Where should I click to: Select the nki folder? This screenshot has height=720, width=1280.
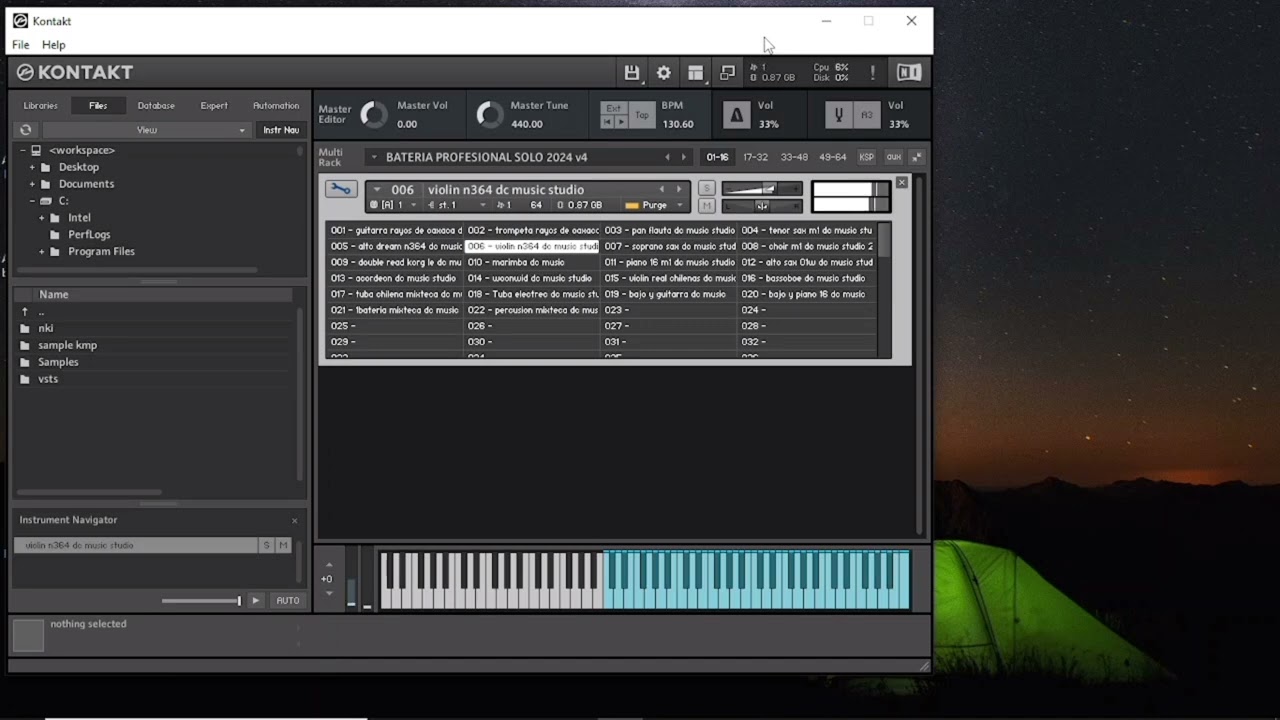click(x=46, y=328)
